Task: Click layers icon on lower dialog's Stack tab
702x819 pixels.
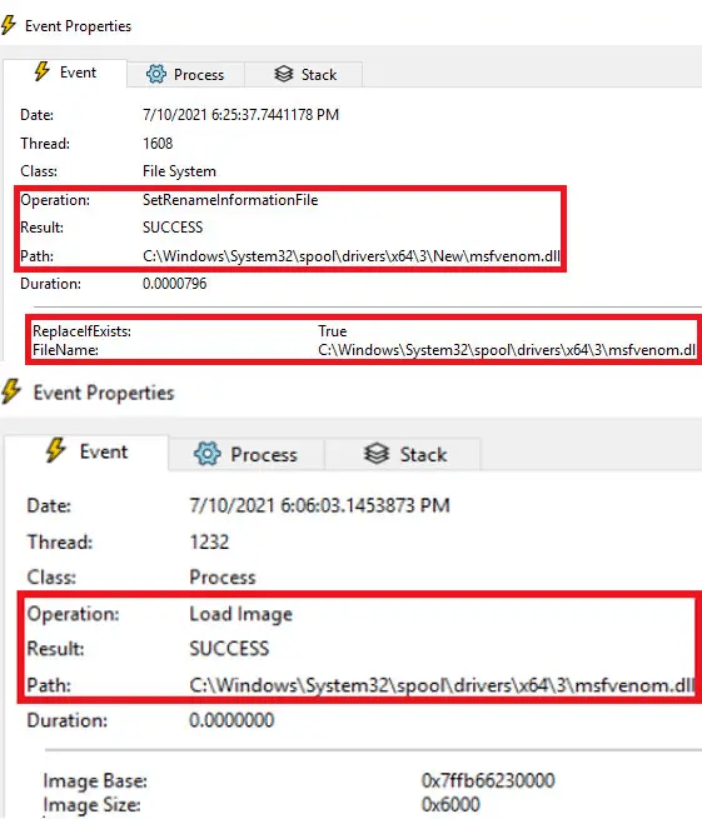Action: 376,455
